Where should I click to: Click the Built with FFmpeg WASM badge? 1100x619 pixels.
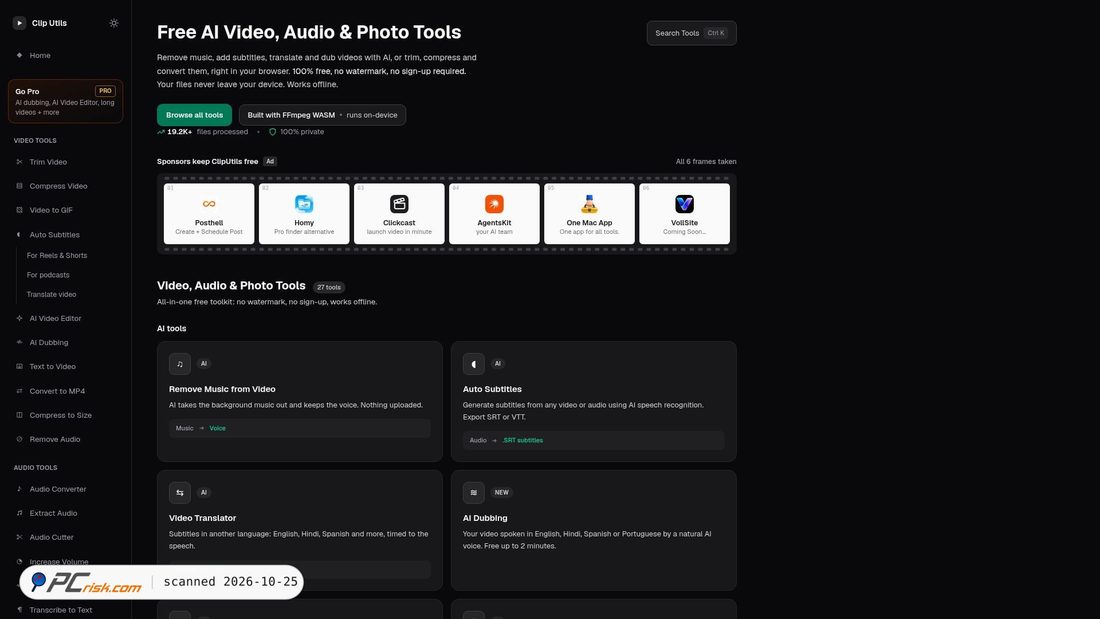click(x=322, y=115)
